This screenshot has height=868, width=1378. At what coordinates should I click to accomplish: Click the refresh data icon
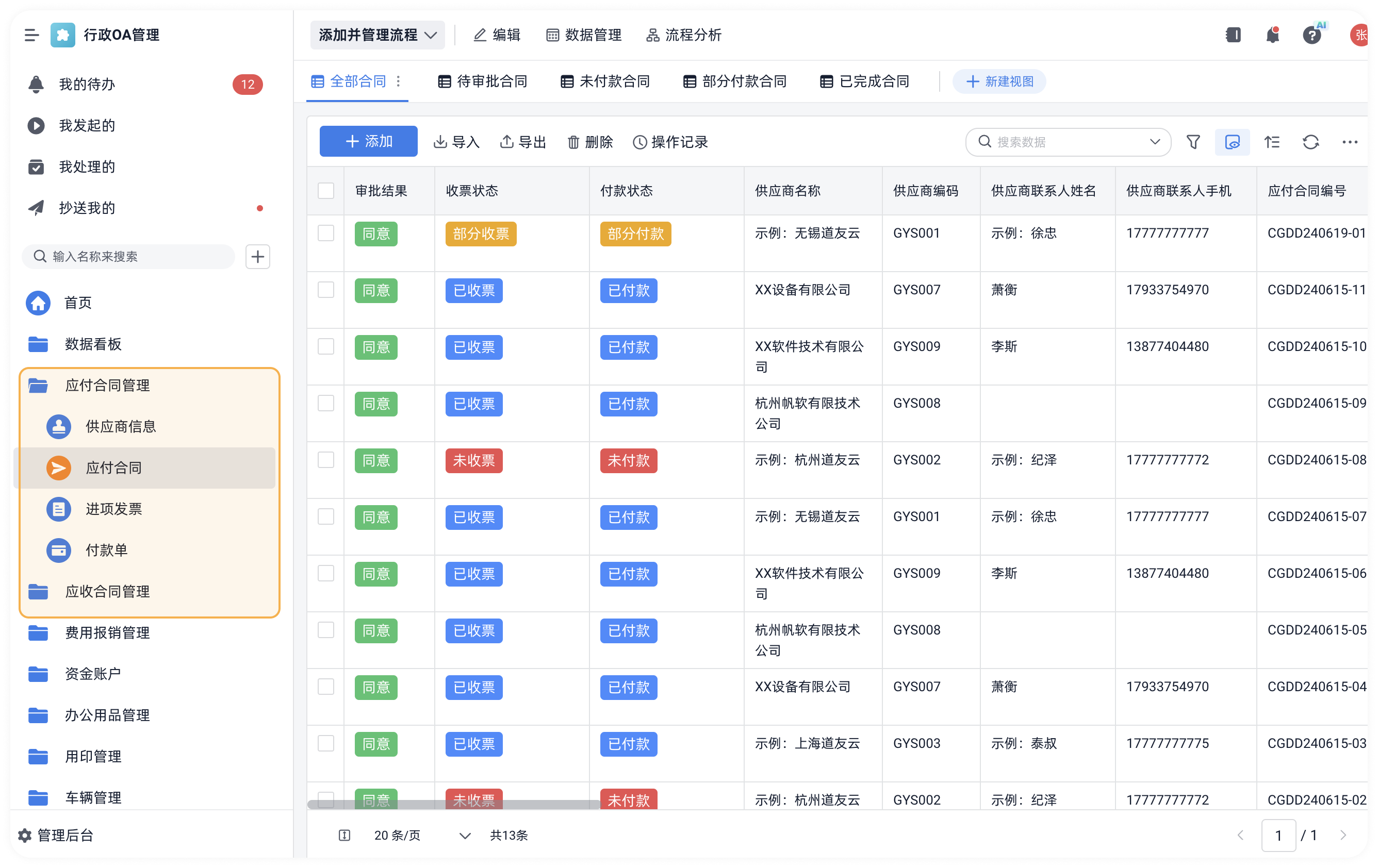tap(1310, 142)
